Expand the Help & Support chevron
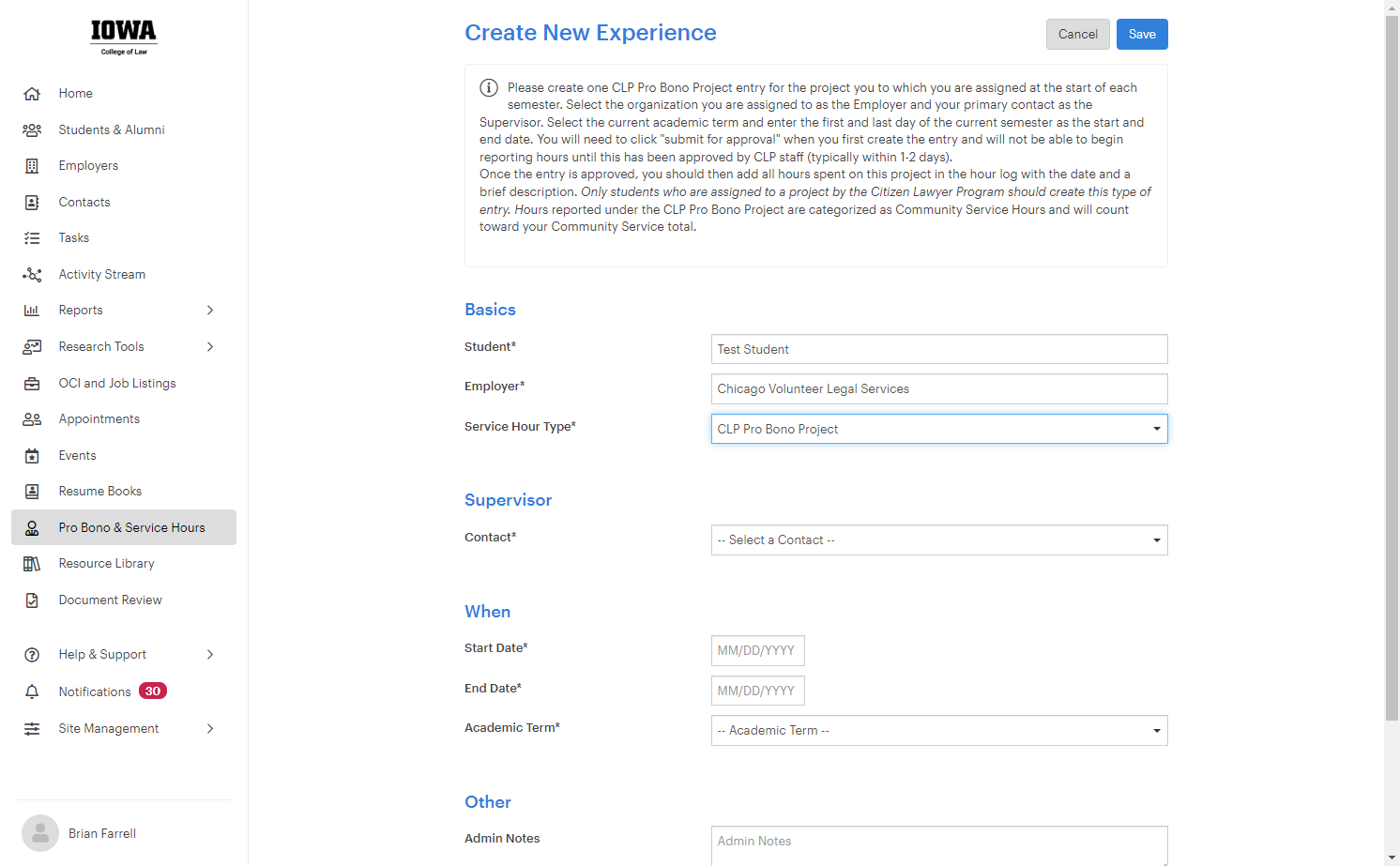1400x866 pixels. tap(210, 655)
